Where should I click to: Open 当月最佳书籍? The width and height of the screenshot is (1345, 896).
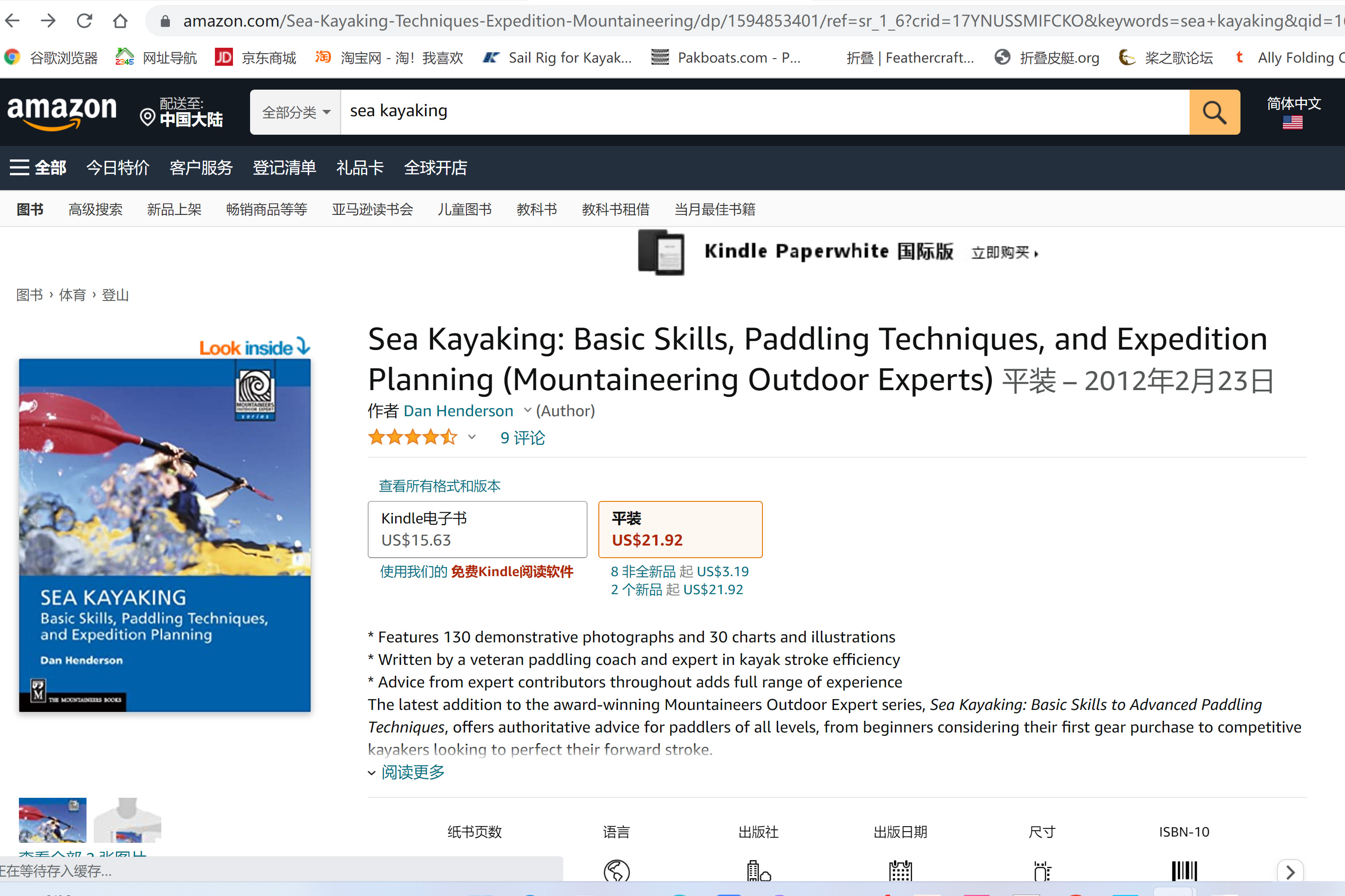coord(715,209)
